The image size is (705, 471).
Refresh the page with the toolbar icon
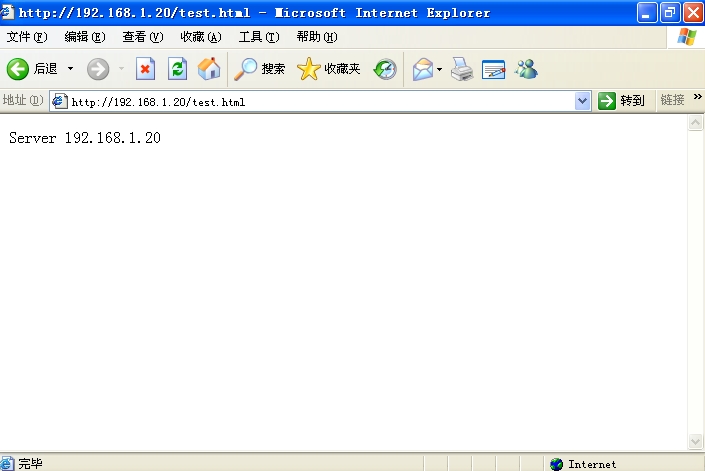(x=177, y=69)
